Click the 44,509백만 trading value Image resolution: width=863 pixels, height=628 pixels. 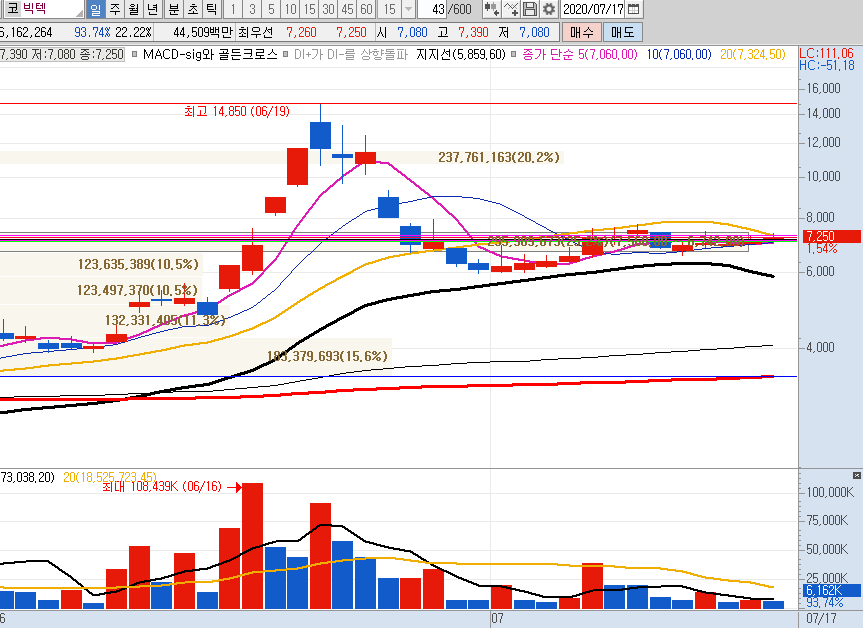tap(203, 32)
